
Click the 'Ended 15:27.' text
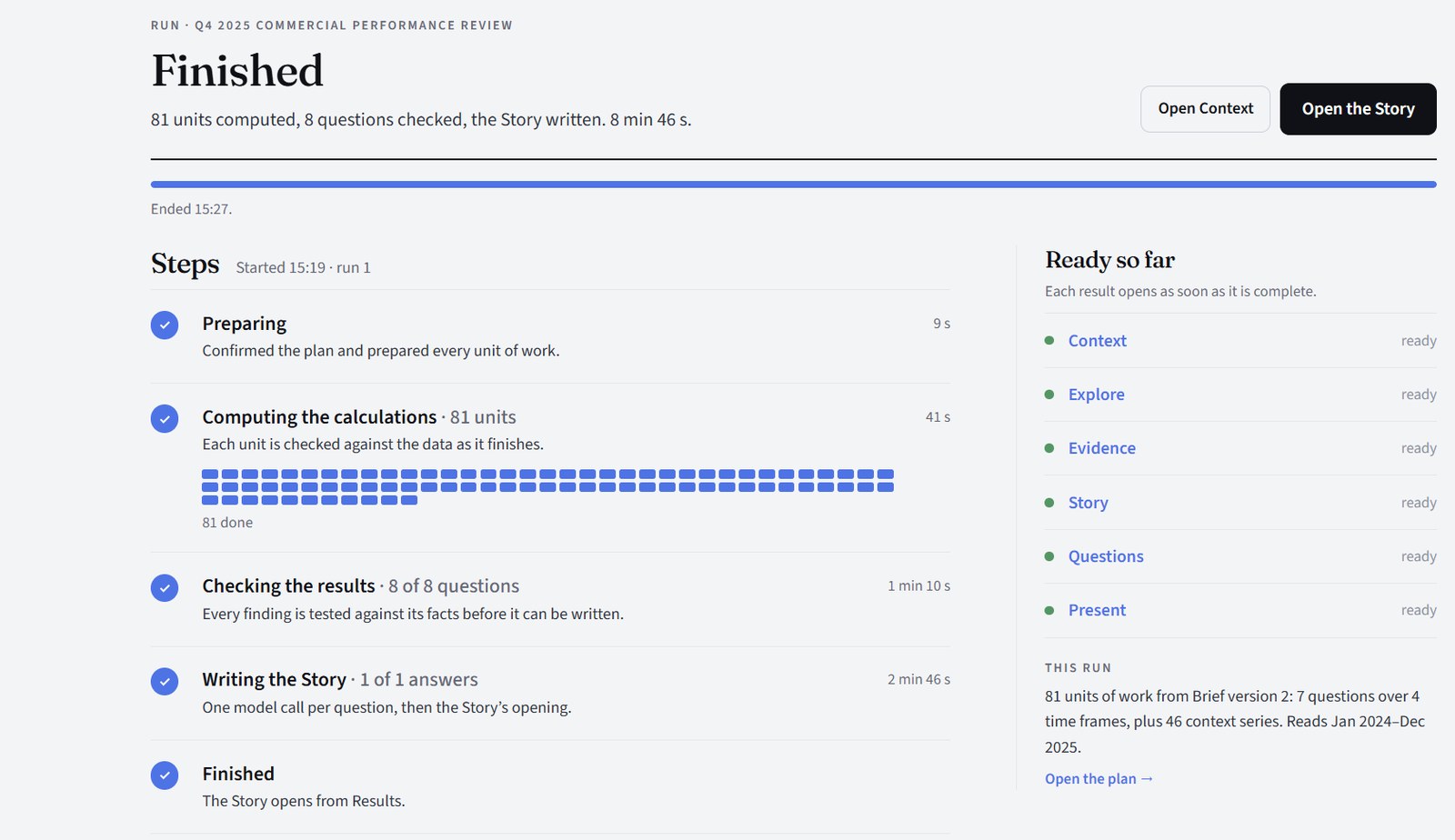coord(191,209)
